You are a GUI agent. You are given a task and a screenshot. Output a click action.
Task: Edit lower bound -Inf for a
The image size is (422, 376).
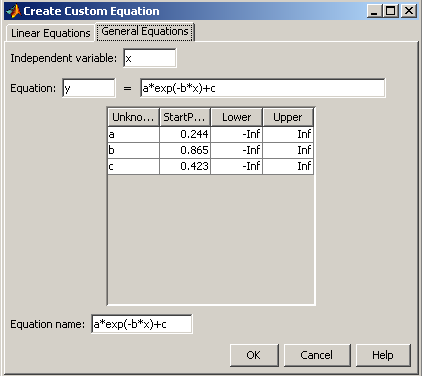[x=237, y=134]
